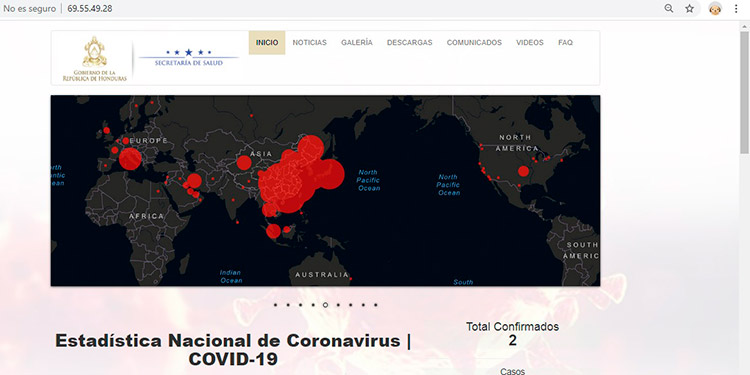The image size is (750, 375).
Task: Select the first slideshow dot
Action: [x=276, y=305]
